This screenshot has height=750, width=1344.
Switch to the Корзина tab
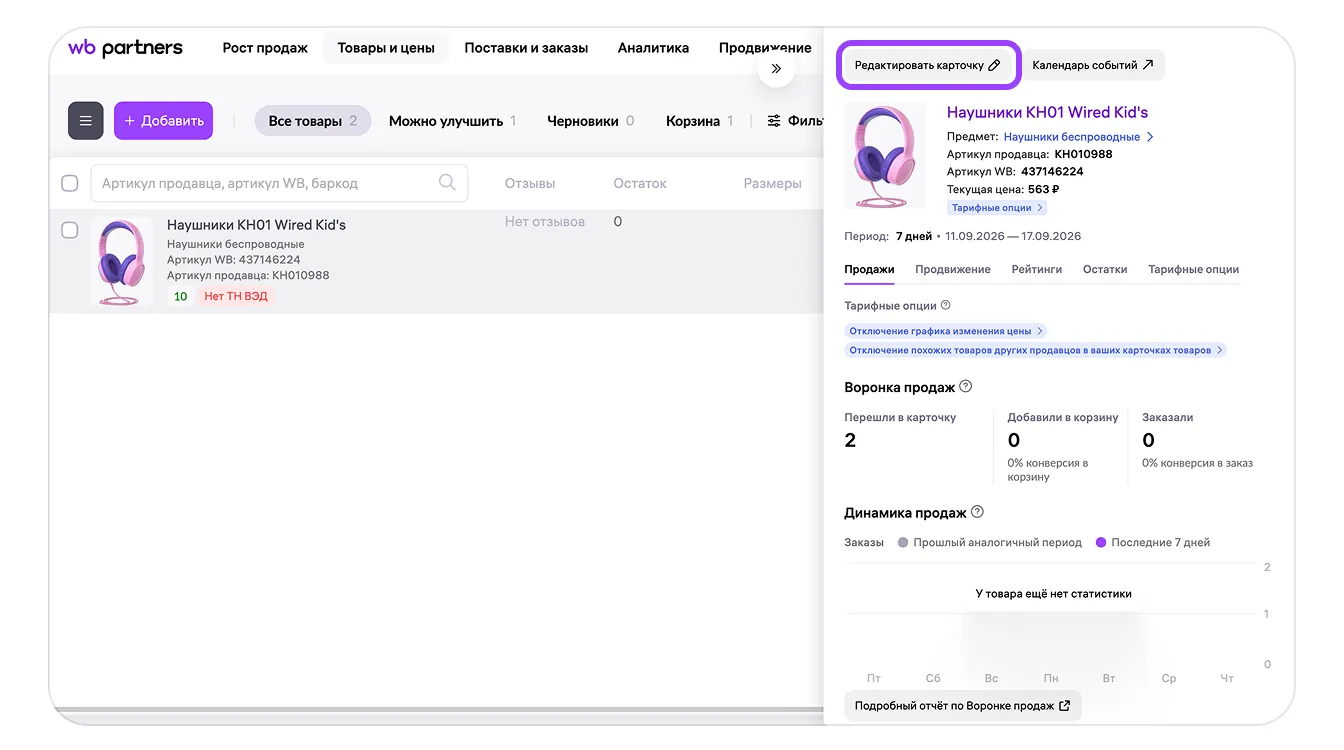point(699,121)
